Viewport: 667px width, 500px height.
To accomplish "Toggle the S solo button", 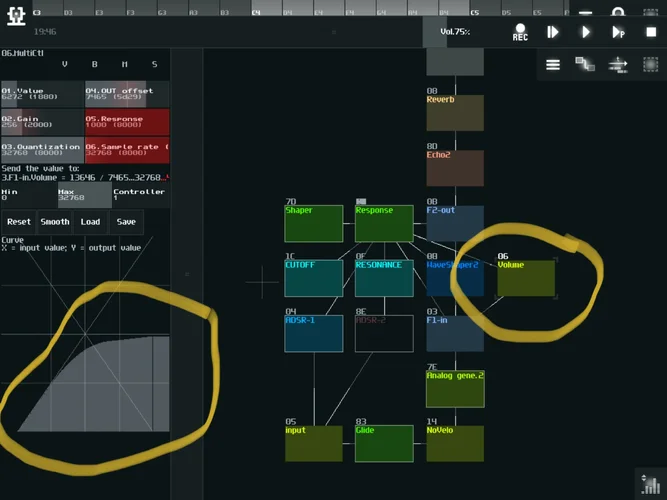I will click(x=154, y=64).
